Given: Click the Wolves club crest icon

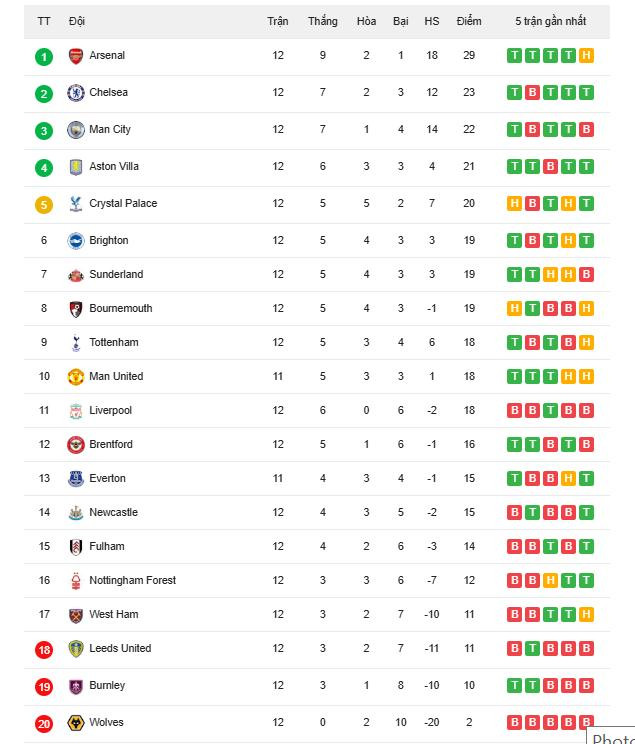Looking at the screenshot, I should point(76,723).
